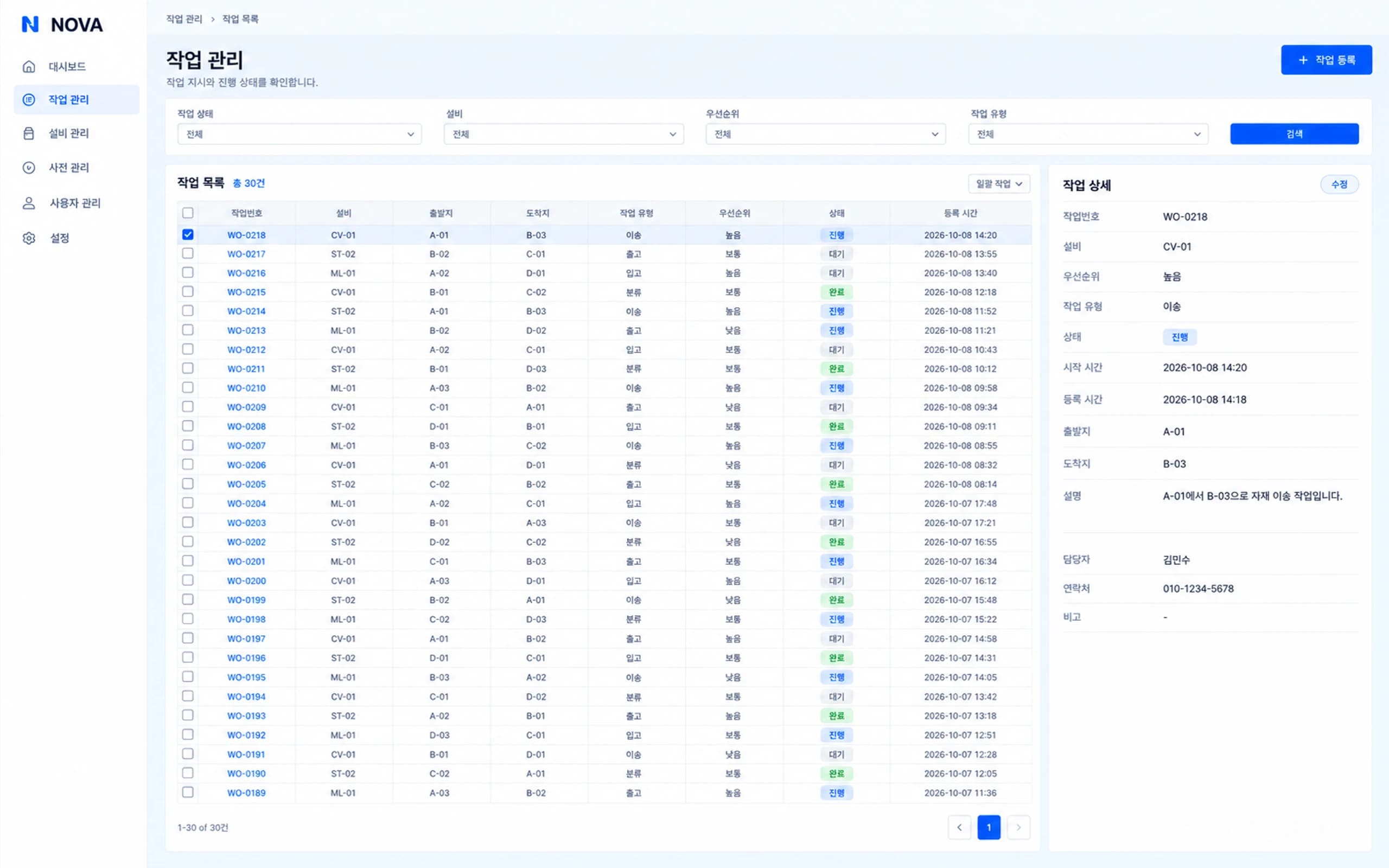Screen dimensions: 1389x868
Task: Open the 작업 유형 filter dropdown
Action: click(x=1088, y=134)
